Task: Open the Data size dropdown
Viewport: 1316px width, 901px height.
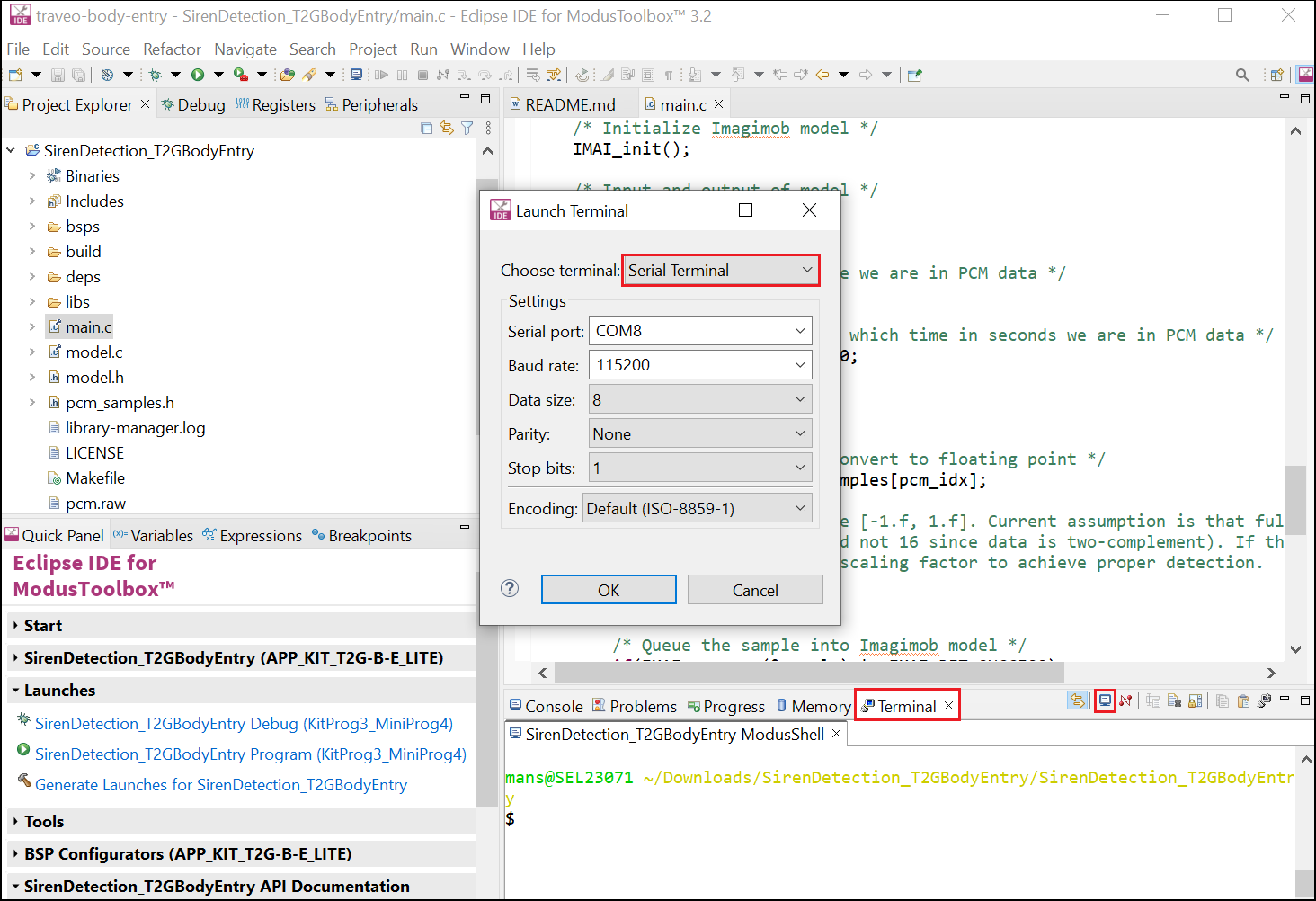Action: (700, 399)
